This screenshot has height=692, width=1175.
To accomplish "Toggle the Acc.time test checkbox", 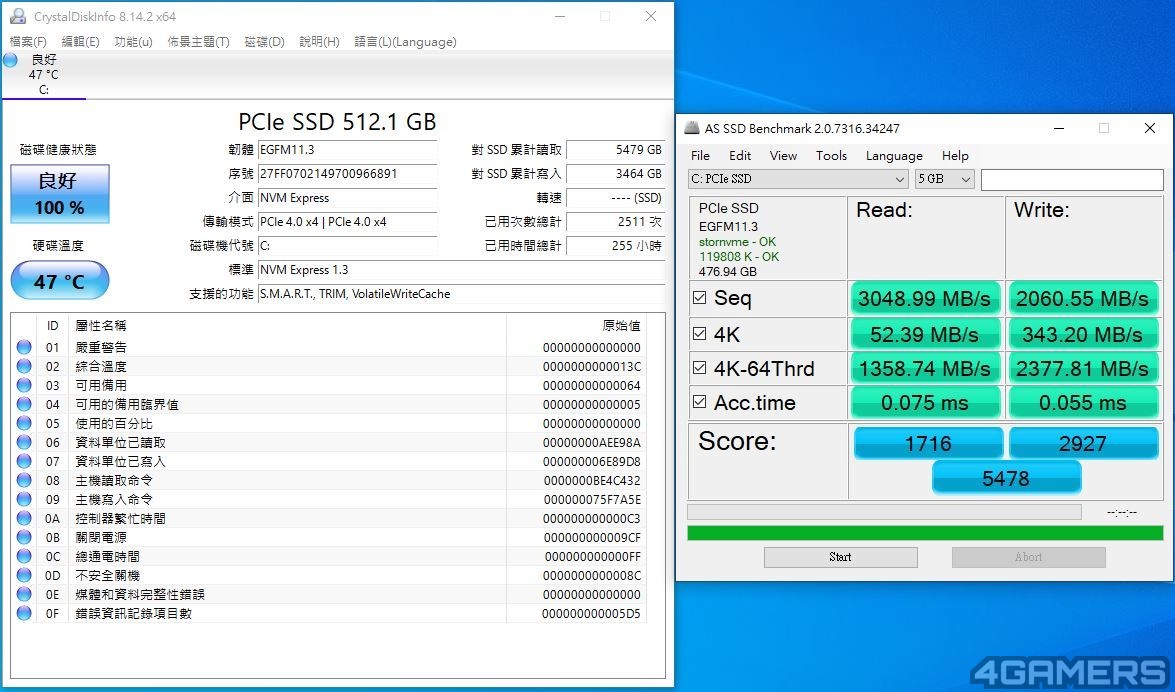I will point(700,402).
